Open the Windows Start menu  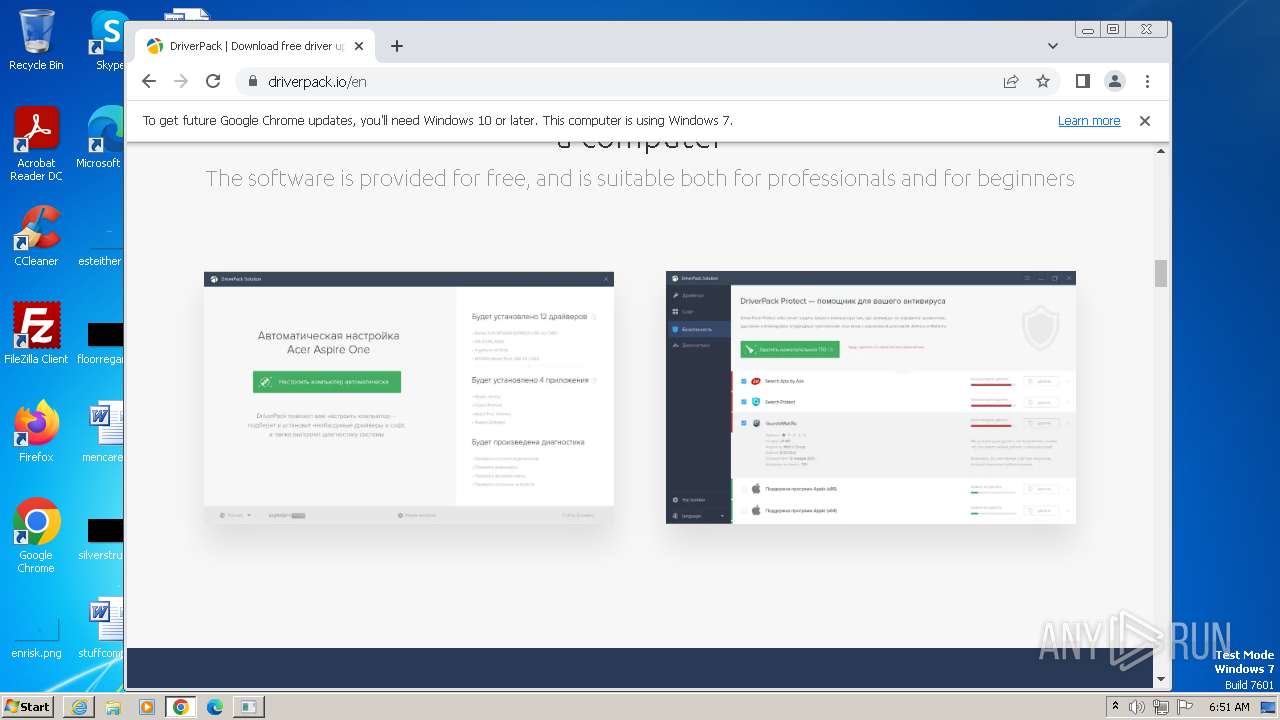pyautogui.click(x=27, y=706)
